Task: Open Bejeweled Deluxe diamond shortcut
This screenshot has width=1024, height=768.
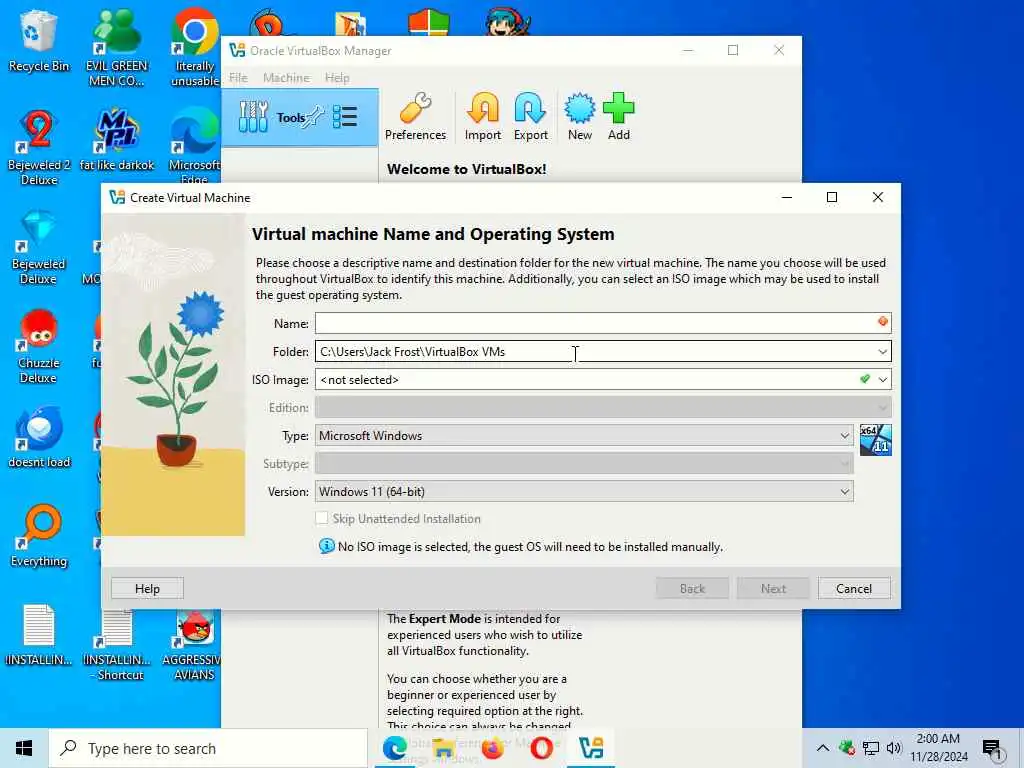Action: [39, 247]
